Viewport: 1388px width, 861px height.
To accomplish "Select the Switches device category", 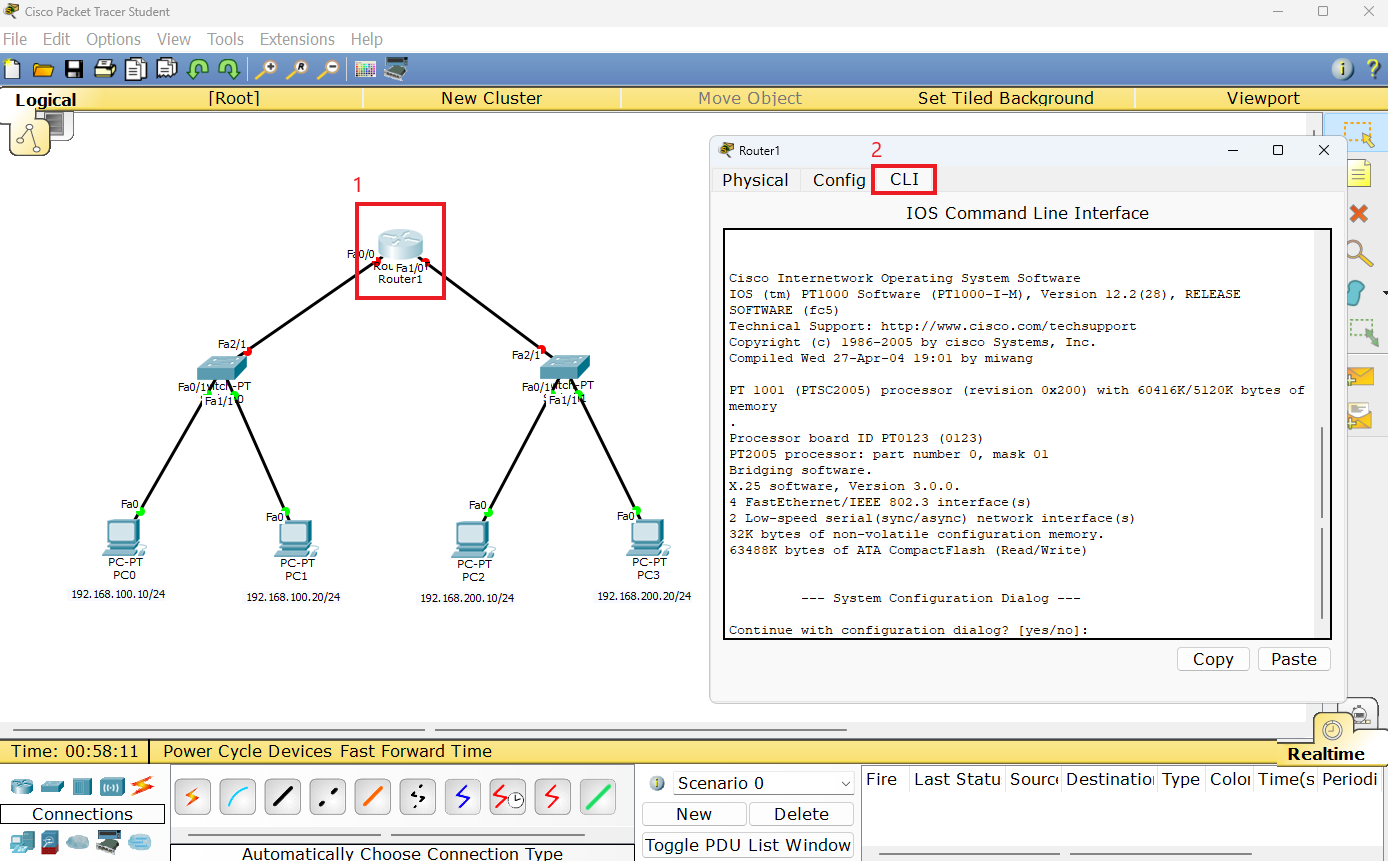I will click(x=53, y=786).
